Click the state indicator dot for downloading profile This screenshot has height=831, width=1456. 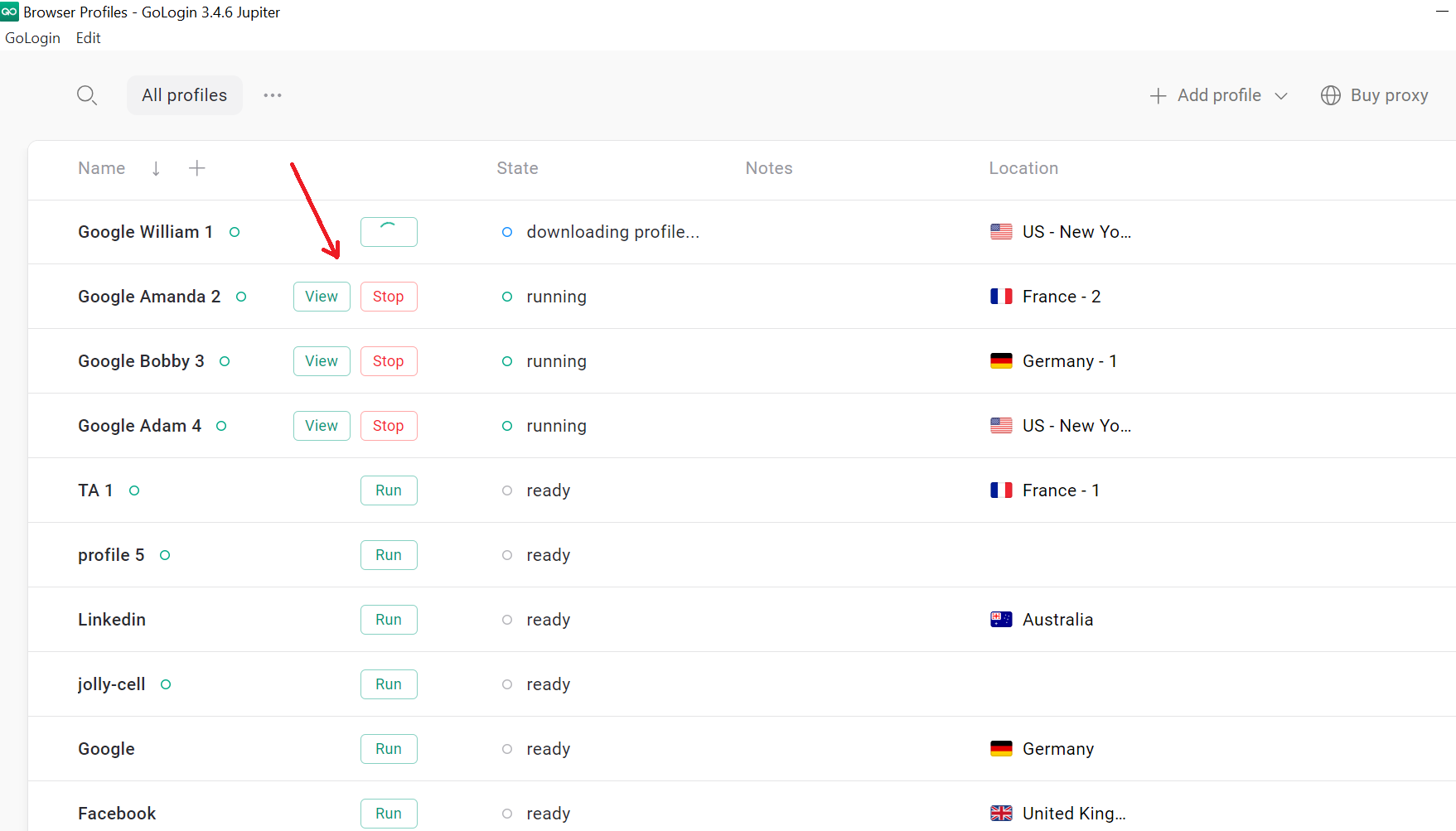(x=507, y=232)
